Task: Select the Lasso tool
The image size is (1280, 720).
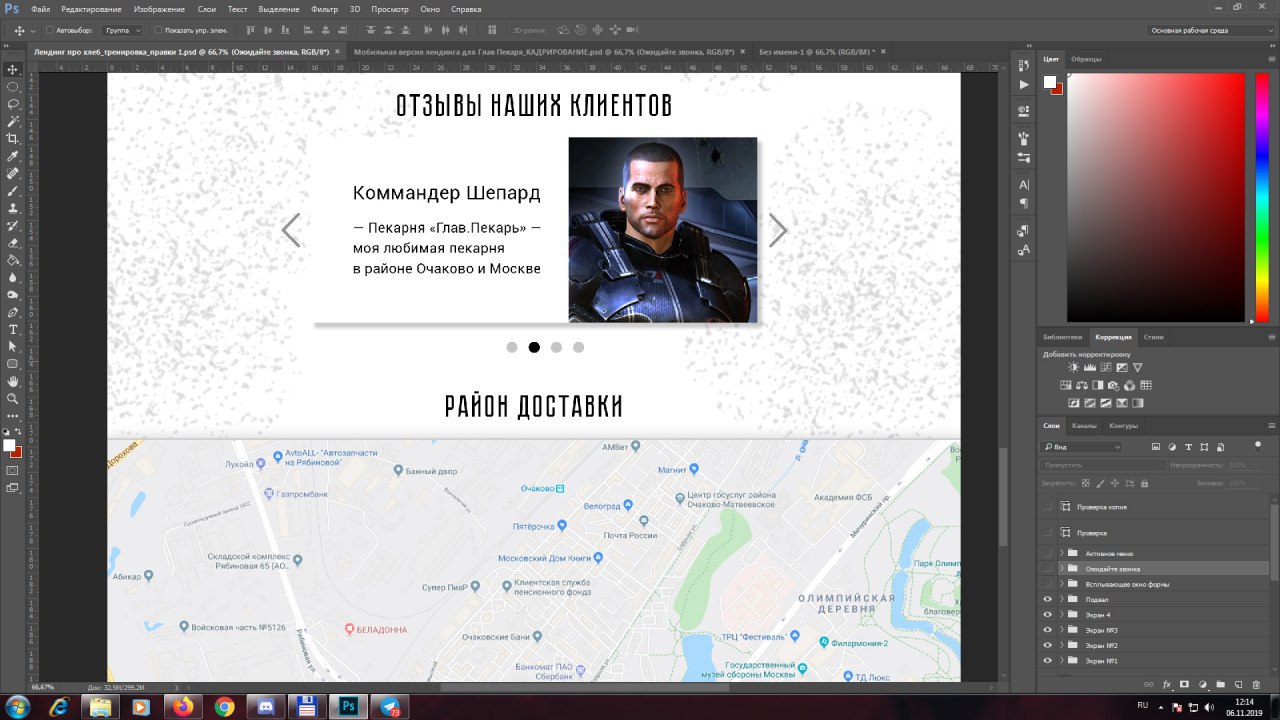Action: [x=13, y=104]
